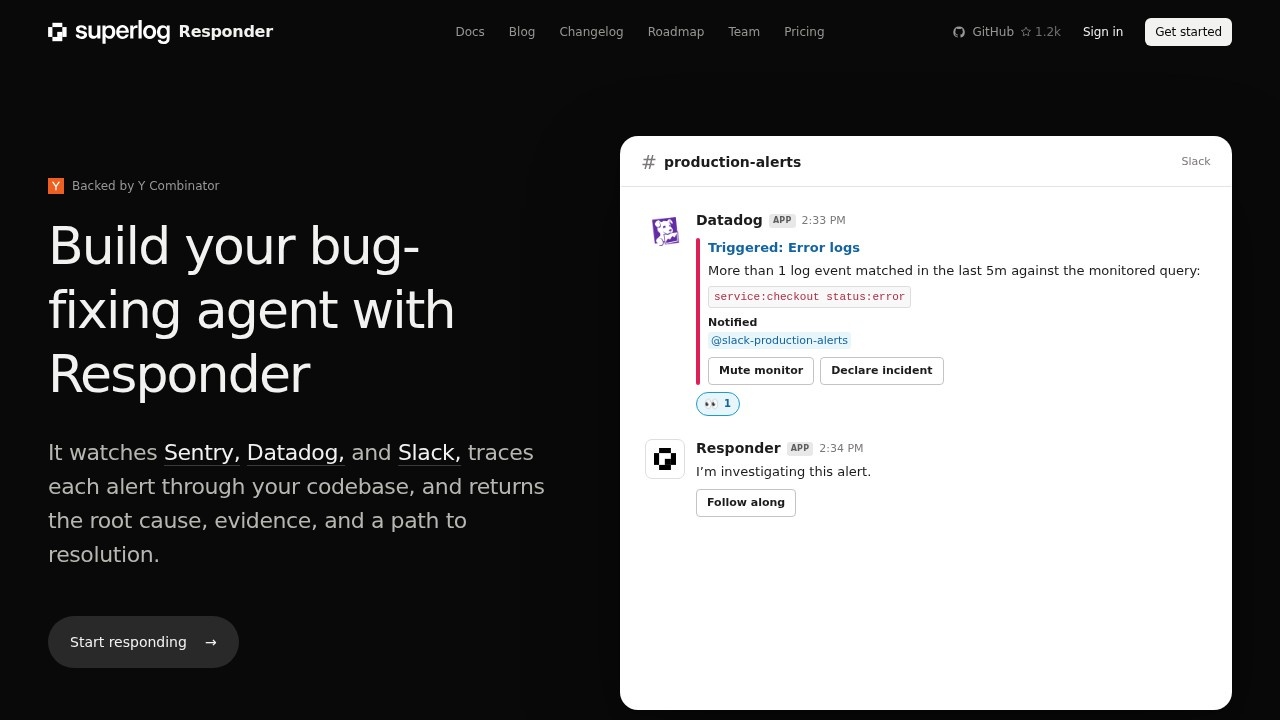Click the Get started button
This screenshot has width=1280, height=720.
1188,32
